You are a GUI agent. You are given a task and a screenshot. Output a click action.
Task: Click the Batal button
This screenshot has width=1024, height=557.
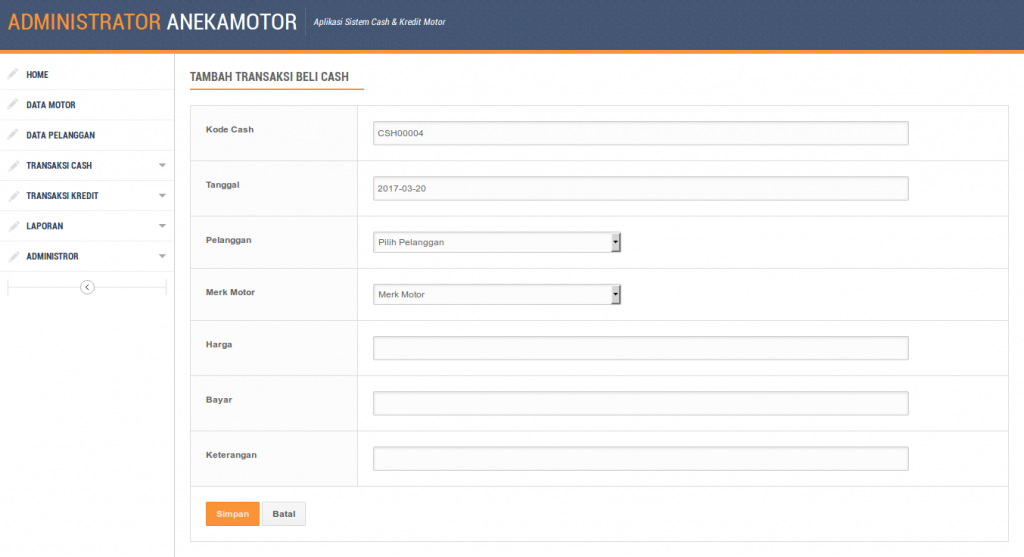point(283,514)
